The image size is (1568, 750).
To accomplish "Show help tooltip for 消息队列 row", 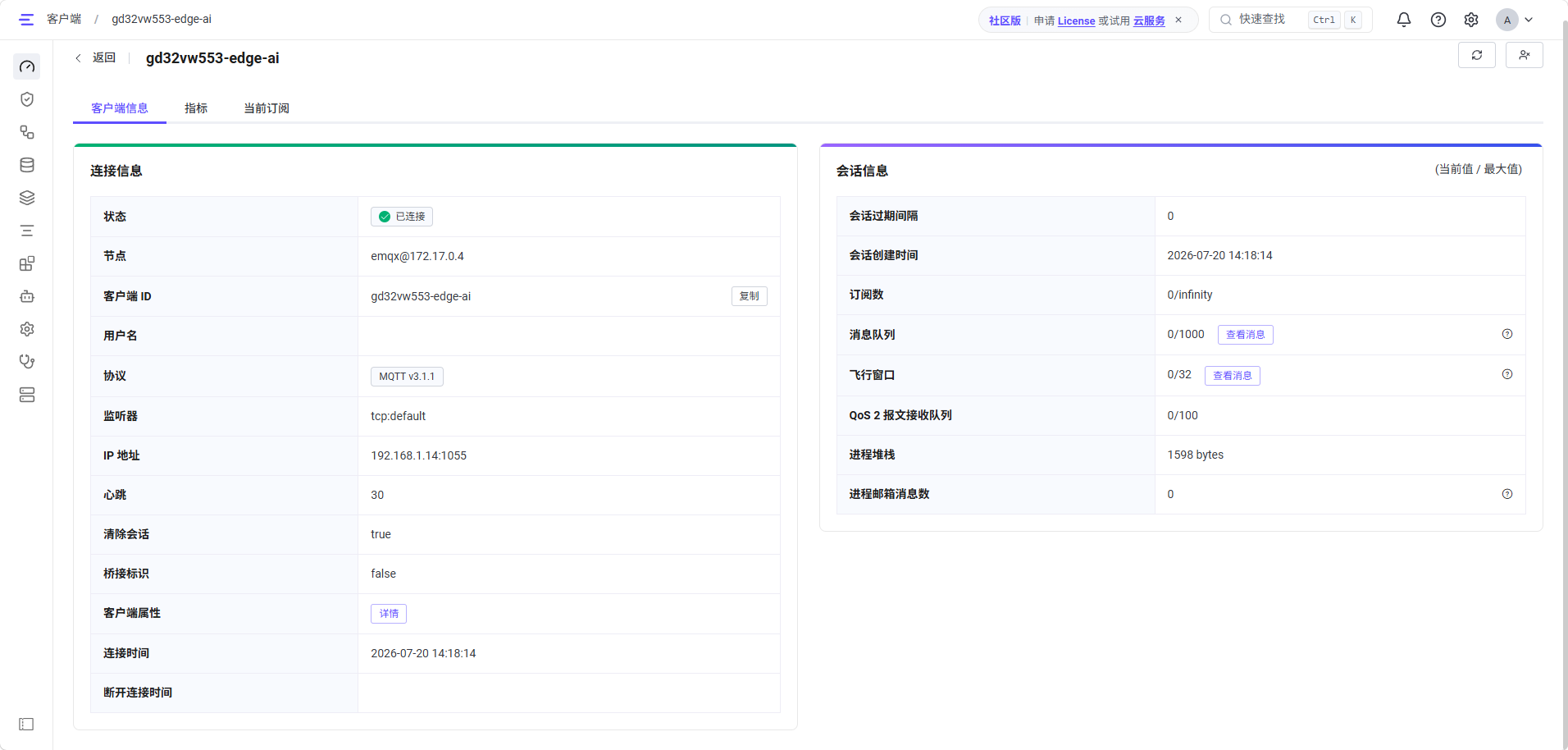I will click(x=1507, y=334).
